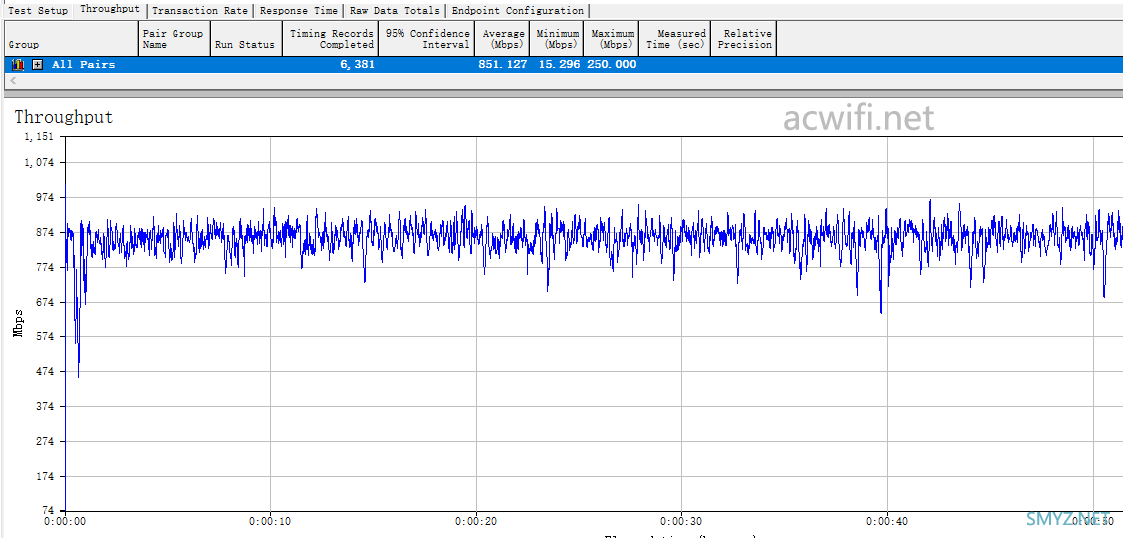Click the 774 y-axis label
The image size is (1123, 538).
coord(45,267)
